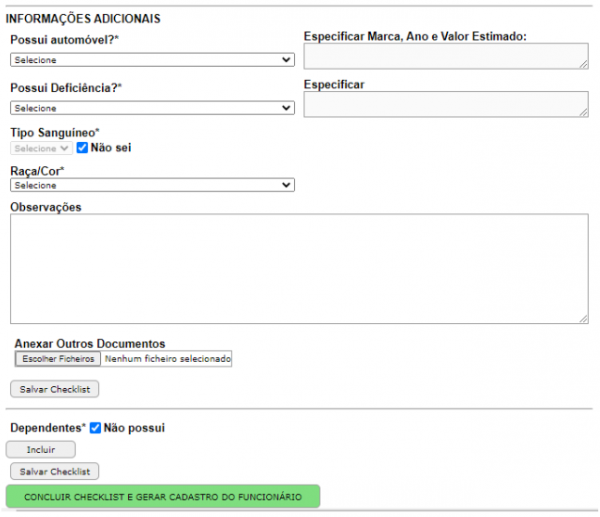This screenshot has height=517, width=600.
Task: Click Concluir Checklist e Gerar Cadastro do Funcionário
Action: click(x=163, y=496)
